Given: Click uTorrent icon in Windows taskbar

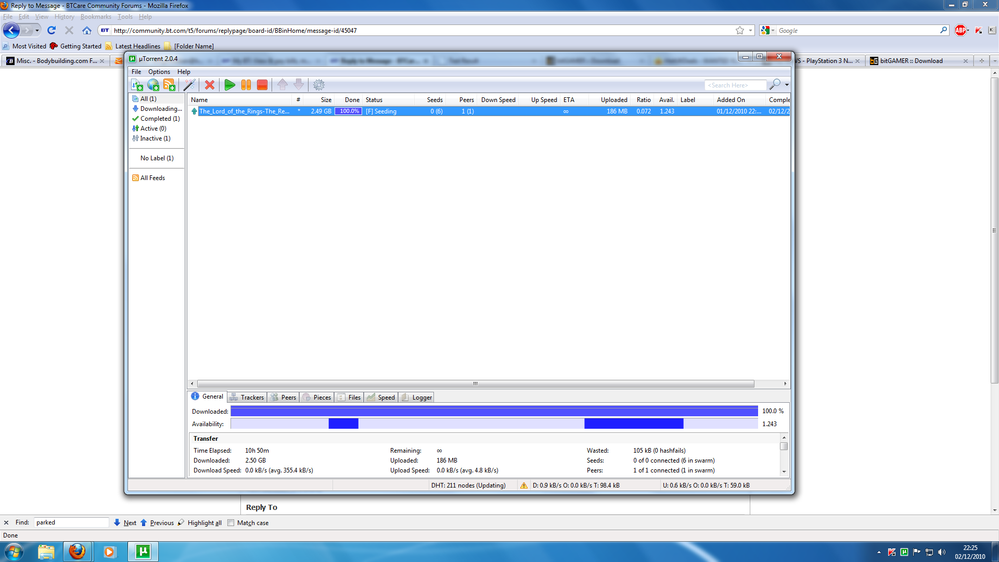Looking at the screenshot, I should point(143,552).
